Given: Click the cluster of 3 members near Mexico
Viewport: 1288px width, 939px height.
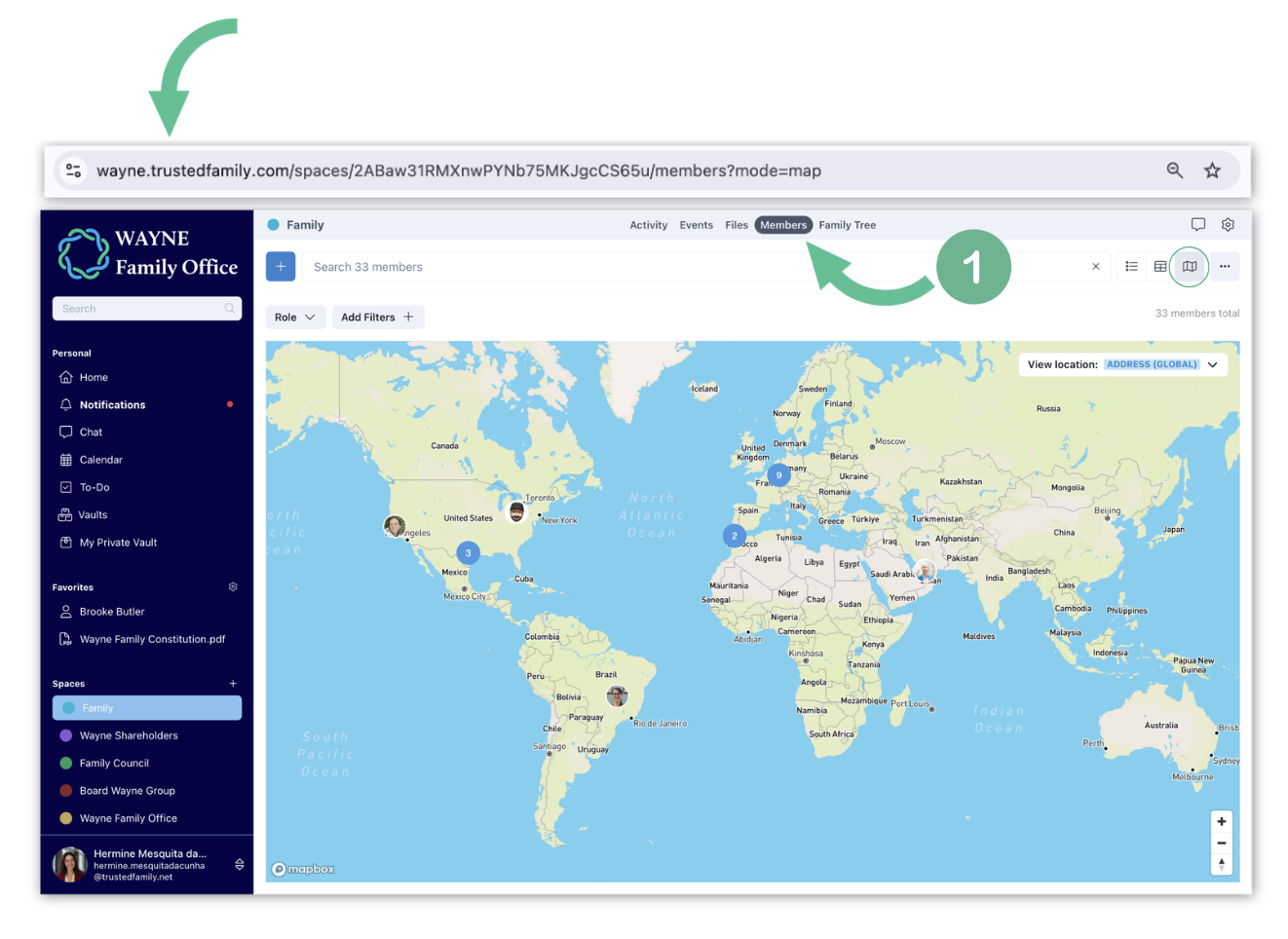Looking at the screenshot, I should point(469,553).
